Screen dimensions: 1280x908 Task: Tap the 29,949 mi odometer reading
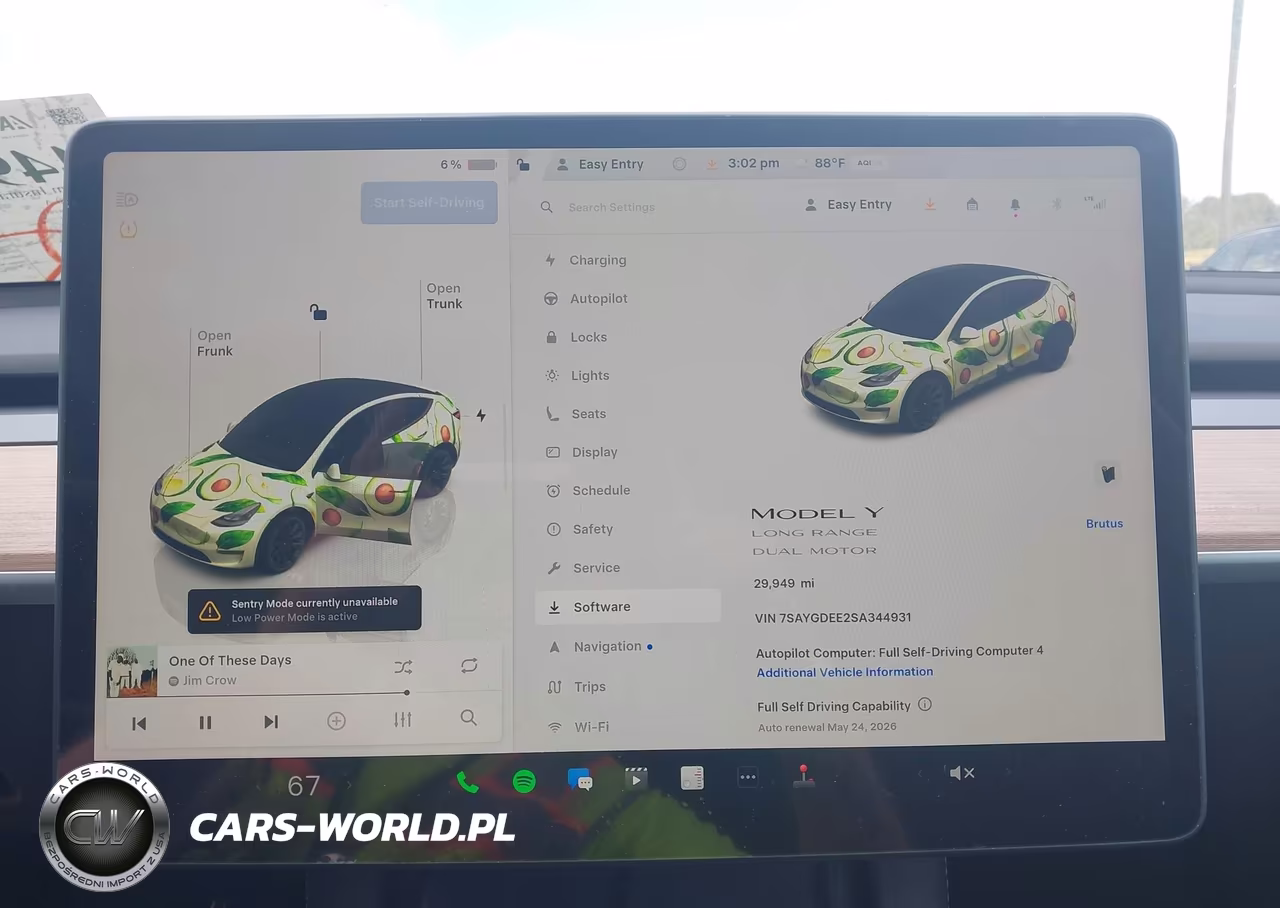click(784, 583)
